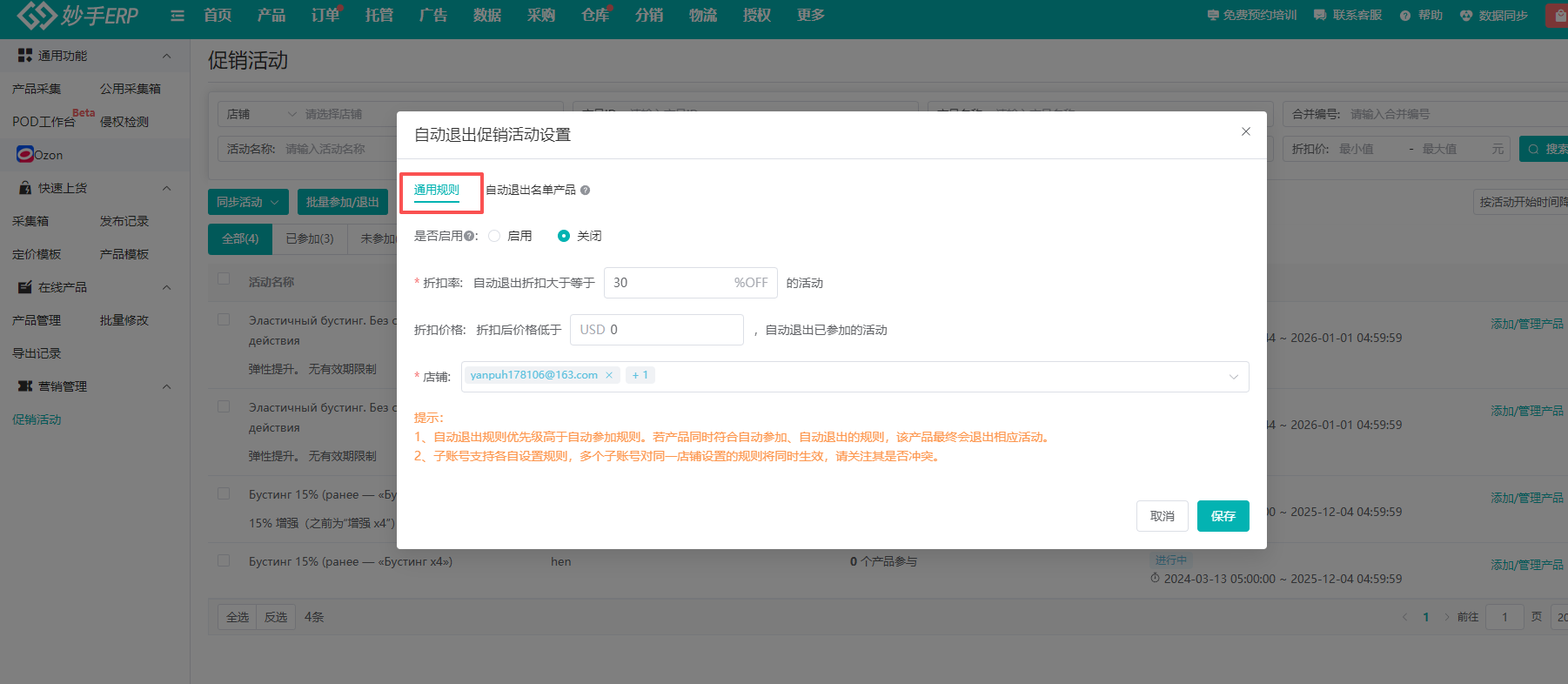The image size is (1568, 684).
Task: Select the 关闭 radio button
Action: pos(564,236)
